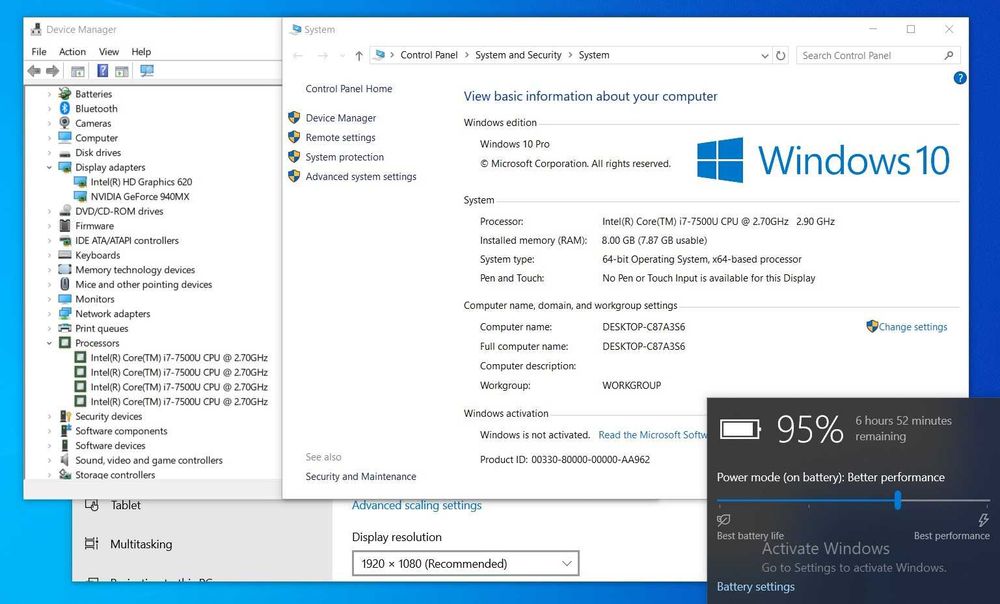The height and width of the screenshot is (604, 1000).
Task: Click the scan for hardware changes monitor icon
Action: tap(147, 71)
